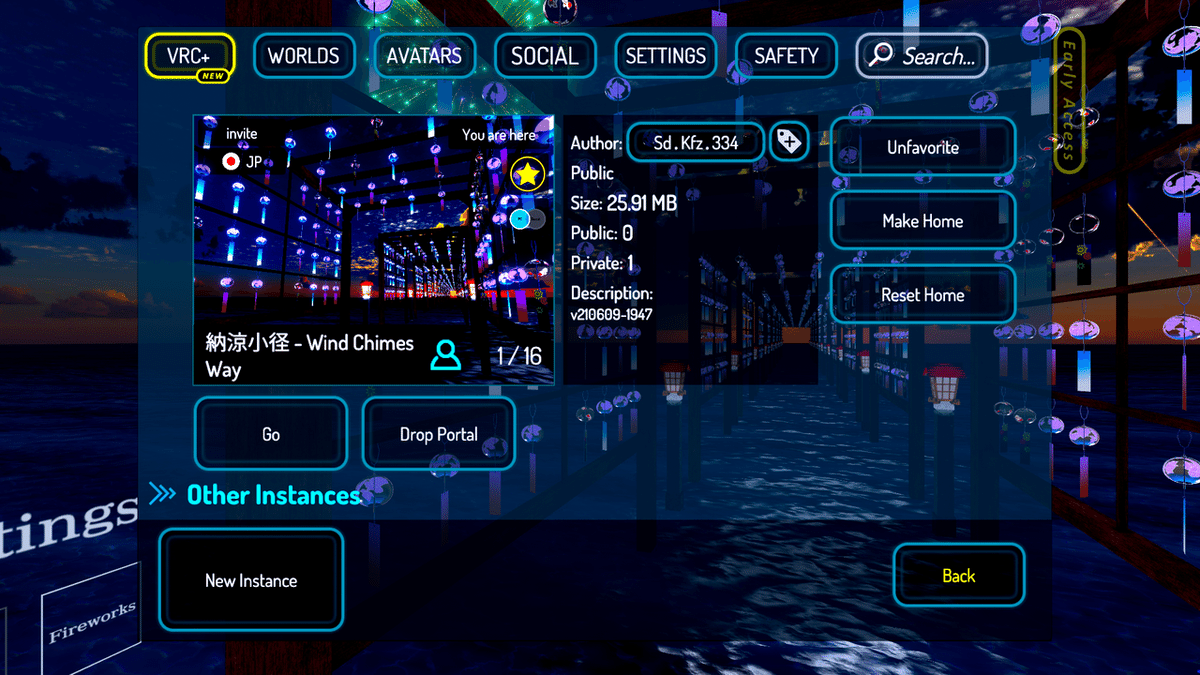Click the tag creation icon beside the author name

pos(787,141)
